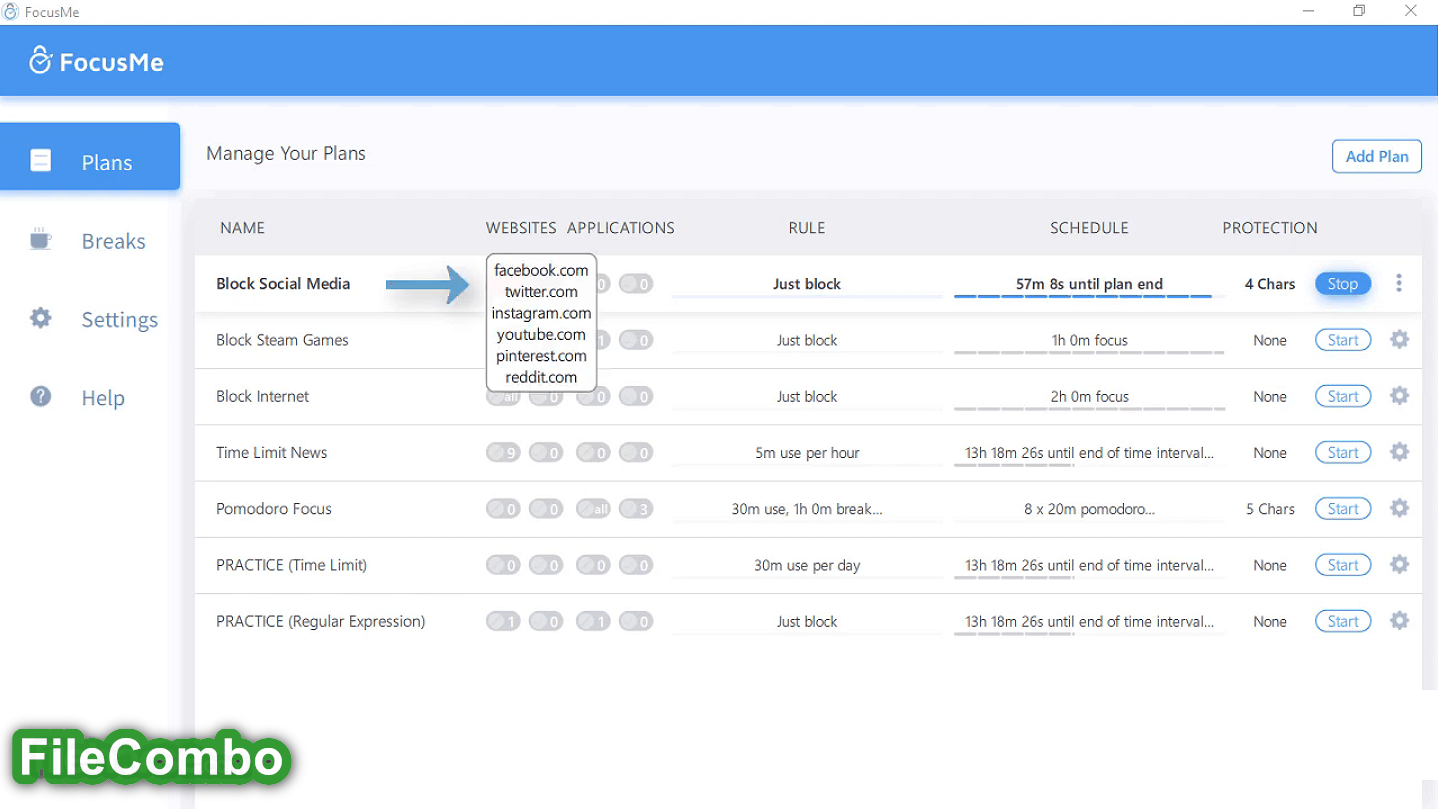Viewport: 1439px width, 809px height.
Task: Start the Block Internet plan
Action: click(x=1342, y=396)
